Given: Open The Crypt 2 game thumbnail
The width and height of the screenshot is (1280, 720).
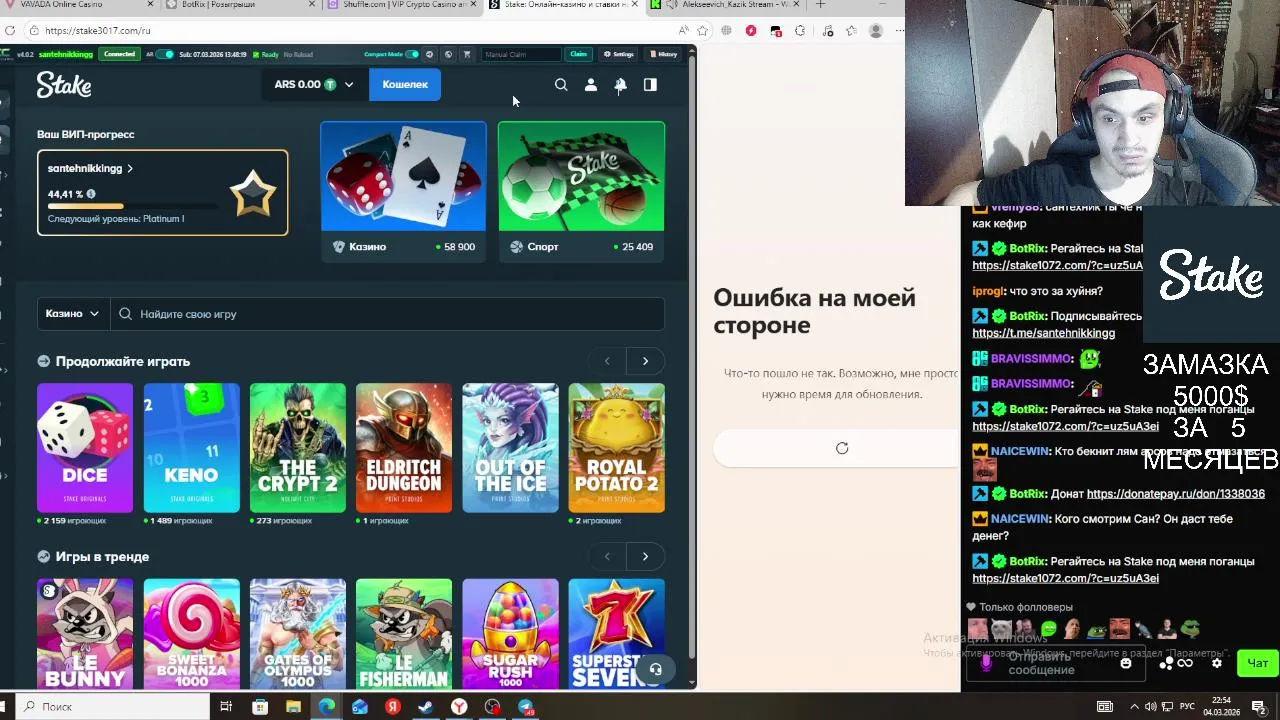Looking at the screenshot, I should [298, 448].
